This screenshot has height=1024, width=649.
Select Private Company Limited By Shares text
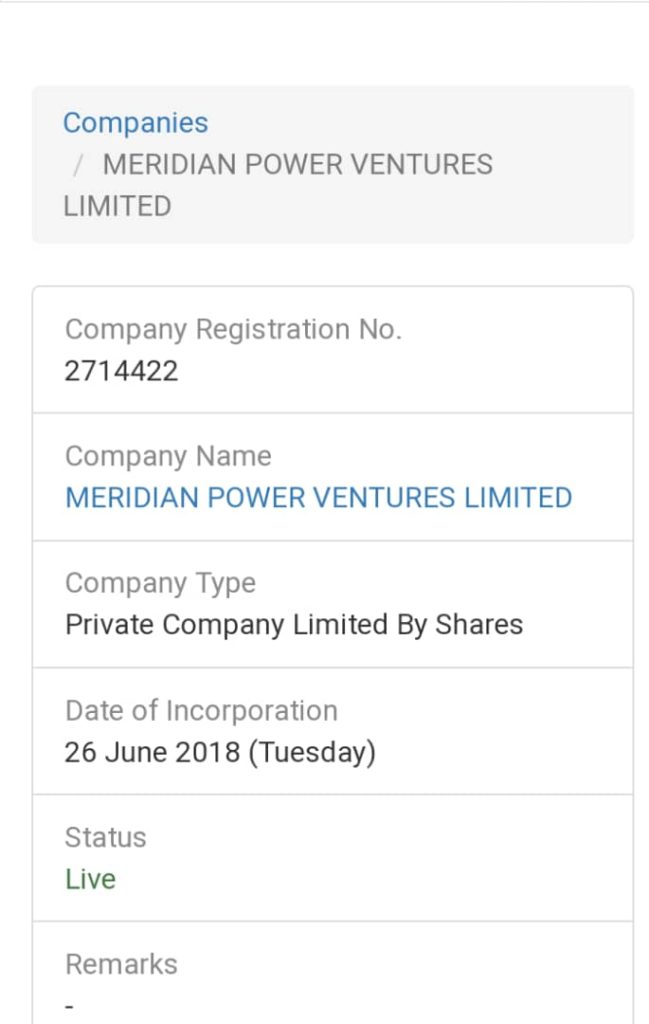(x=294, y=625)
